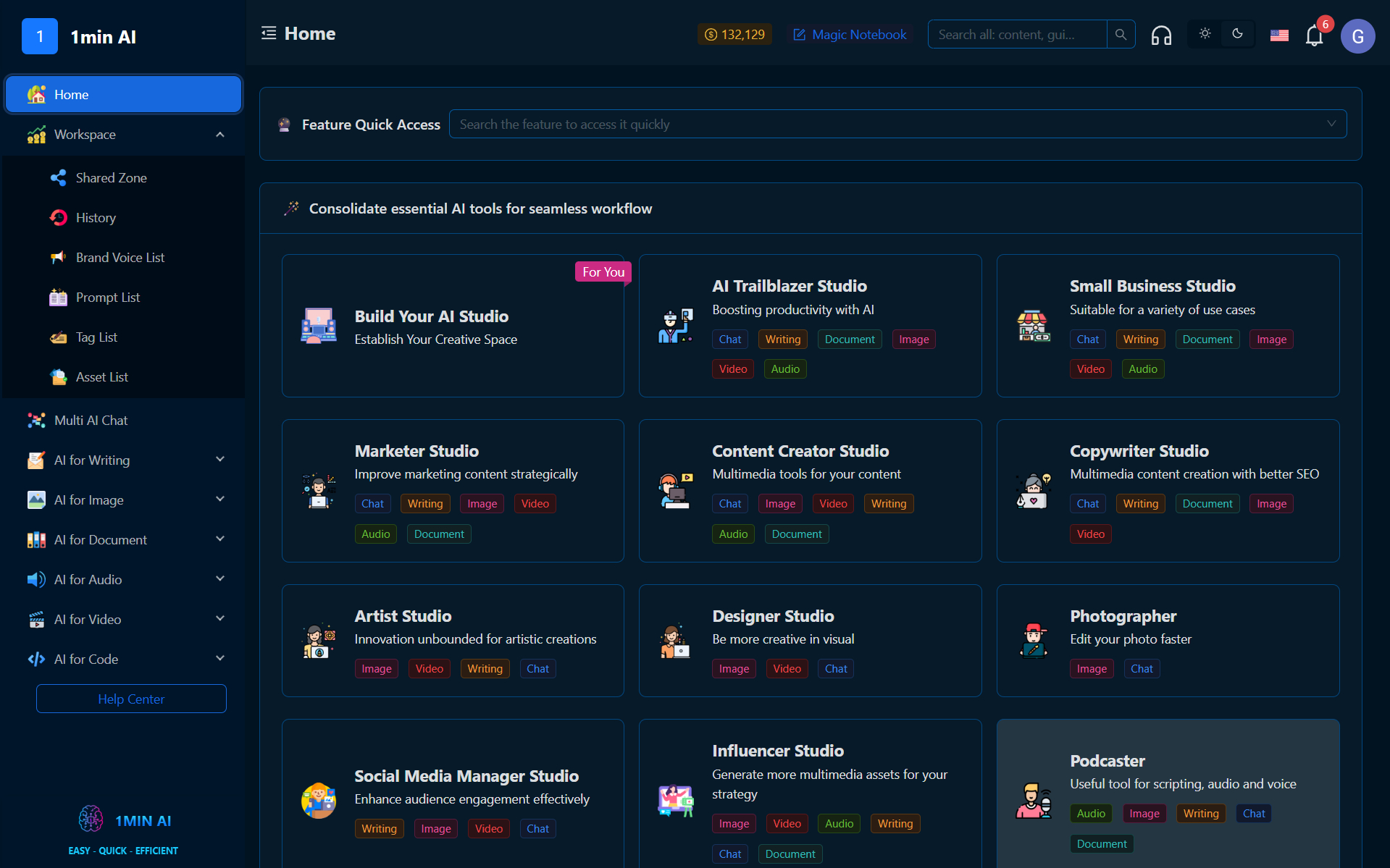Image resolution: width=1390 pixels, height=868 pixels.
Task: Click the AI for Audio speaker icon
Action: point(36,579)
